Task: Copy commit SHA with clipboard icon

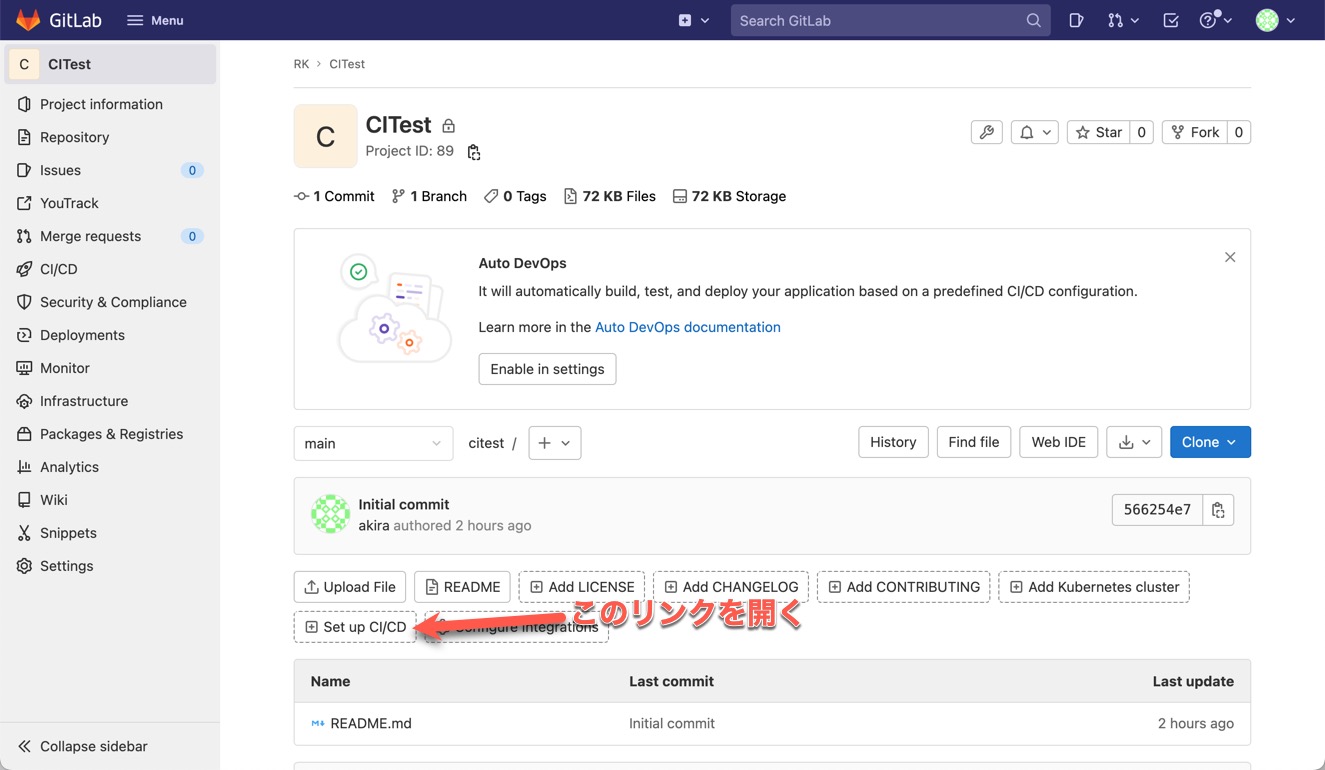Action: coord(1218,510)
